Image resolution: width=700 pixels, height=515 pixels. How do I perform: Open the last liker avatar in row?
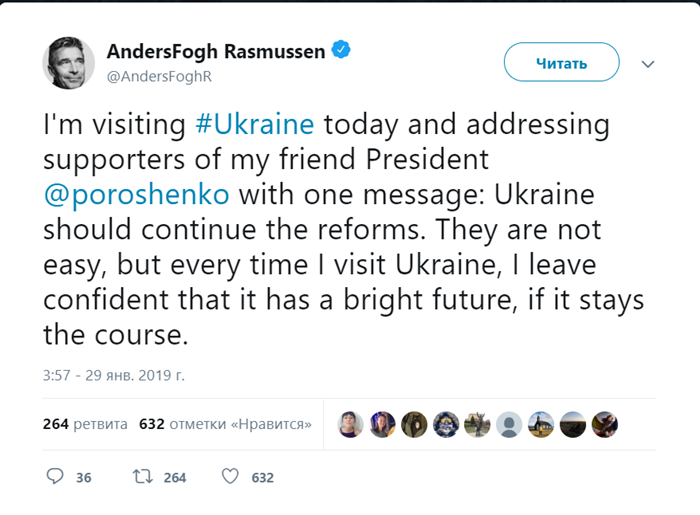point(604,424)
